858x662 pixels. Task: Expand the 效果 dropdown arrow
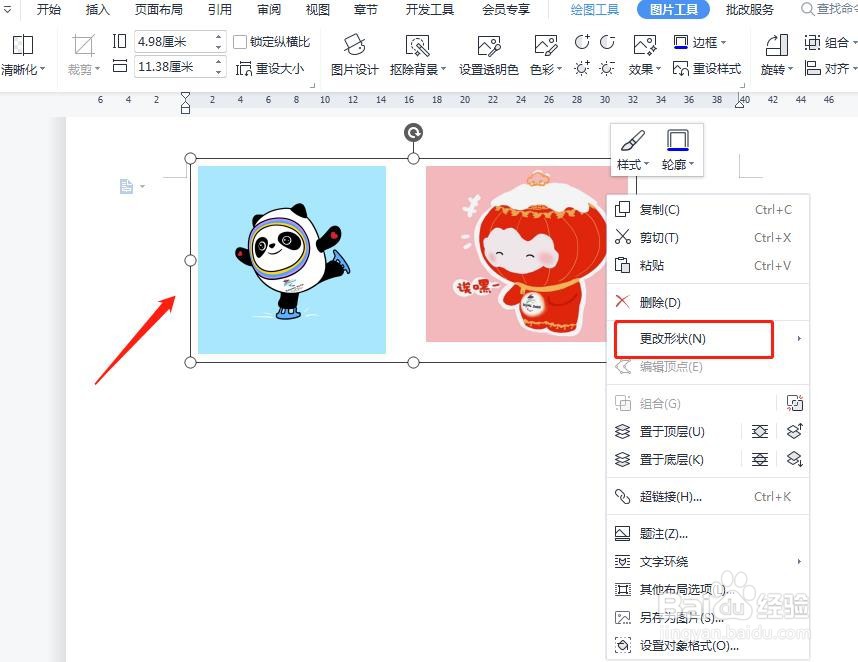tap(658, 70)
